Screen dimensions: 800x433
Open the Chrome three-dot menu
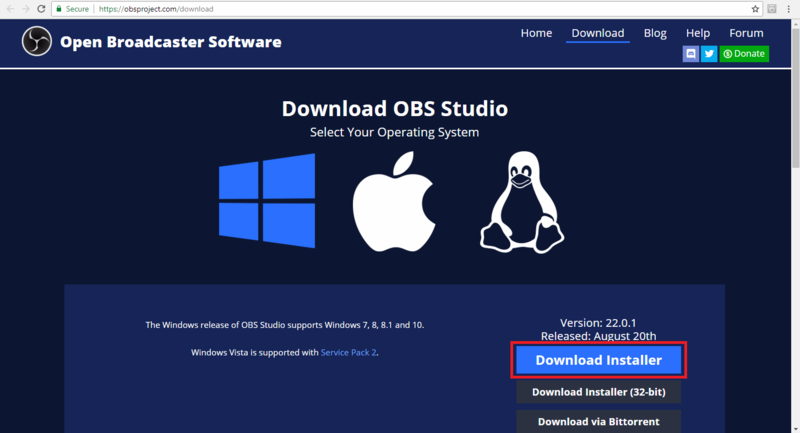788,9
